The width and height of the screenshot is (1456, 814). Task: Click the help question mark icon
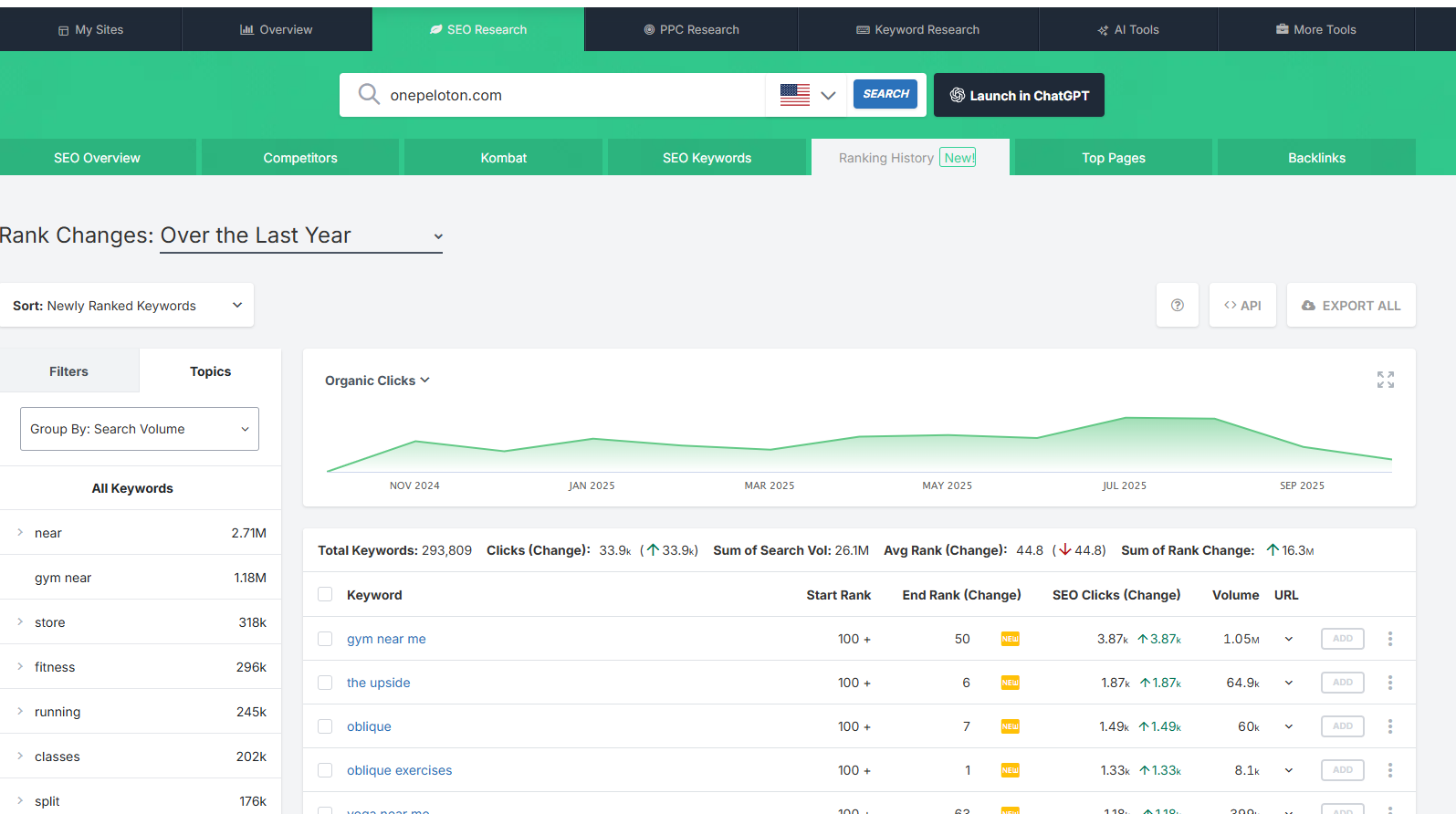coord(1177,306)
